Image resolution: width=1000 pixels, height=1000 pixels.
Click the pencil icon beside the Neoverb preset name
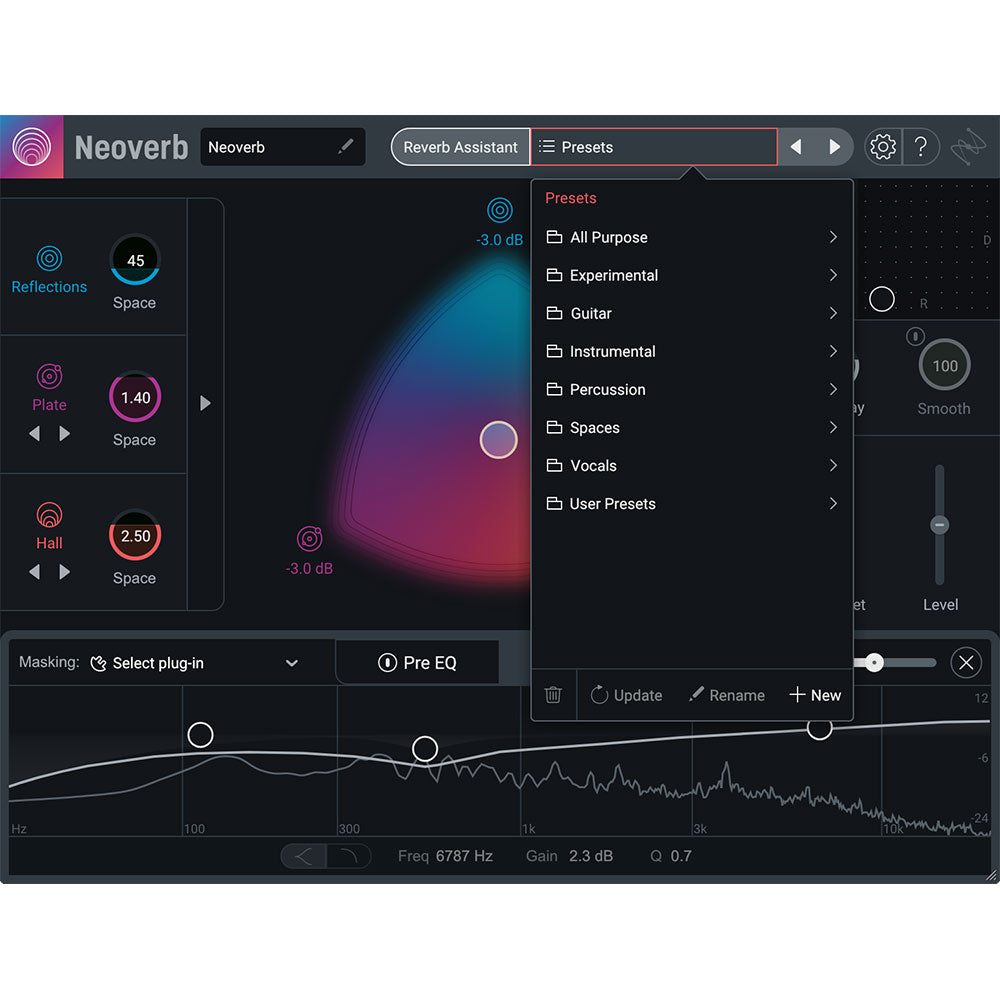346,146
